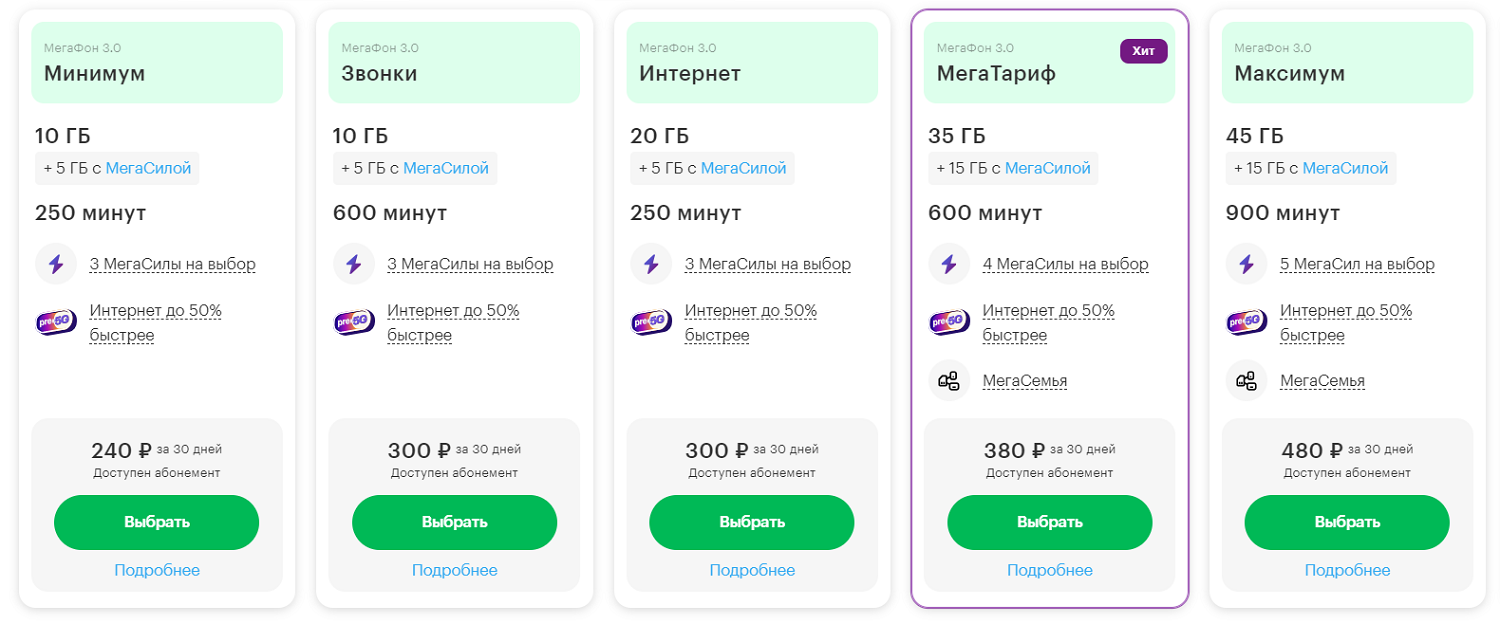Follow the МегаСилой link in the Максимум card
The image size is (1500, 624).
pyautogui.click(x=1345, y=168)
